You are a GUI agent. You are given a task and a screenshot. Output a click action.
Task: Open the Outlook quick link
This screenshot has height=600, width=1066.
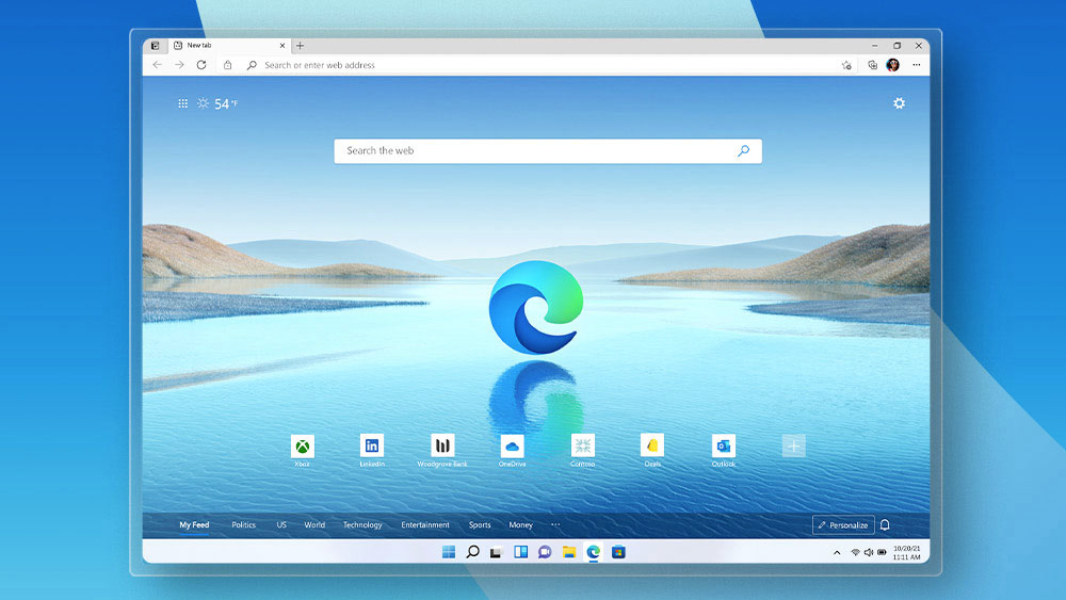tap(723, 450)
